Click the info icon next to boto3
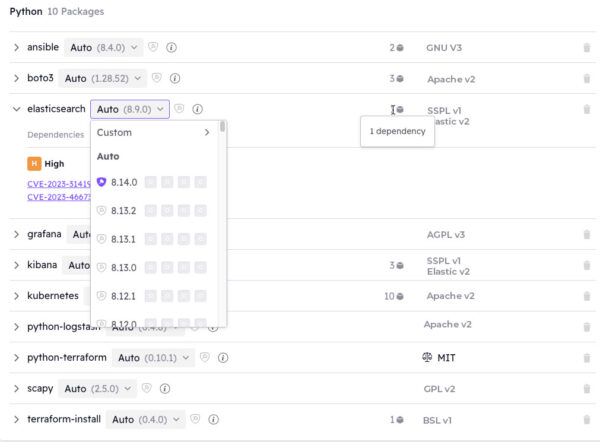Viewport: 600px width, 442px height. 175,78
